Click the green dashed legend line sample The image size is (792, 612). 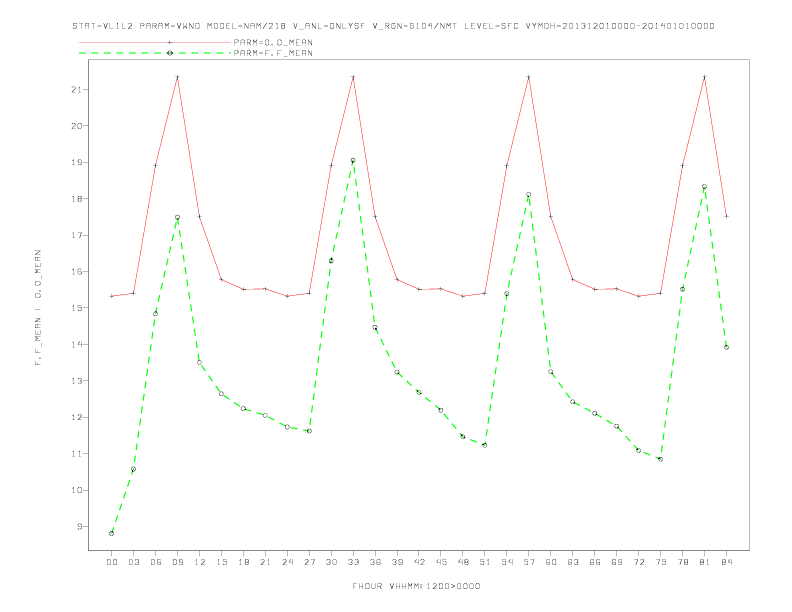pos(155,53)
